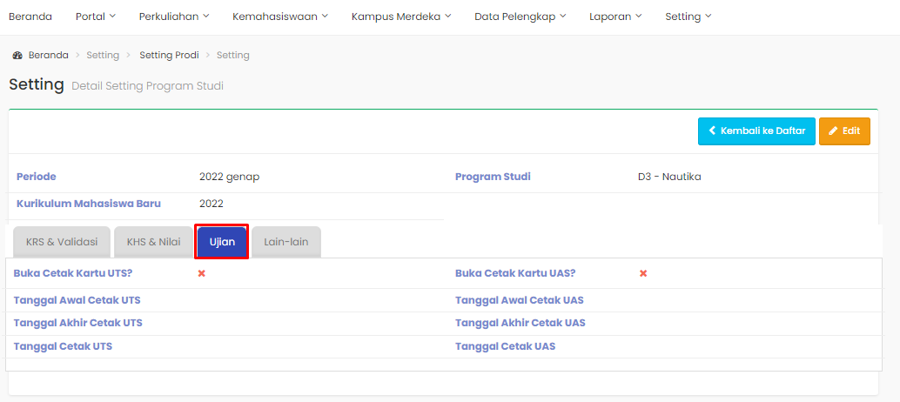Open the Setting menu in the navbar
This screenshot has height=402, width=900.
click(688, 16)
